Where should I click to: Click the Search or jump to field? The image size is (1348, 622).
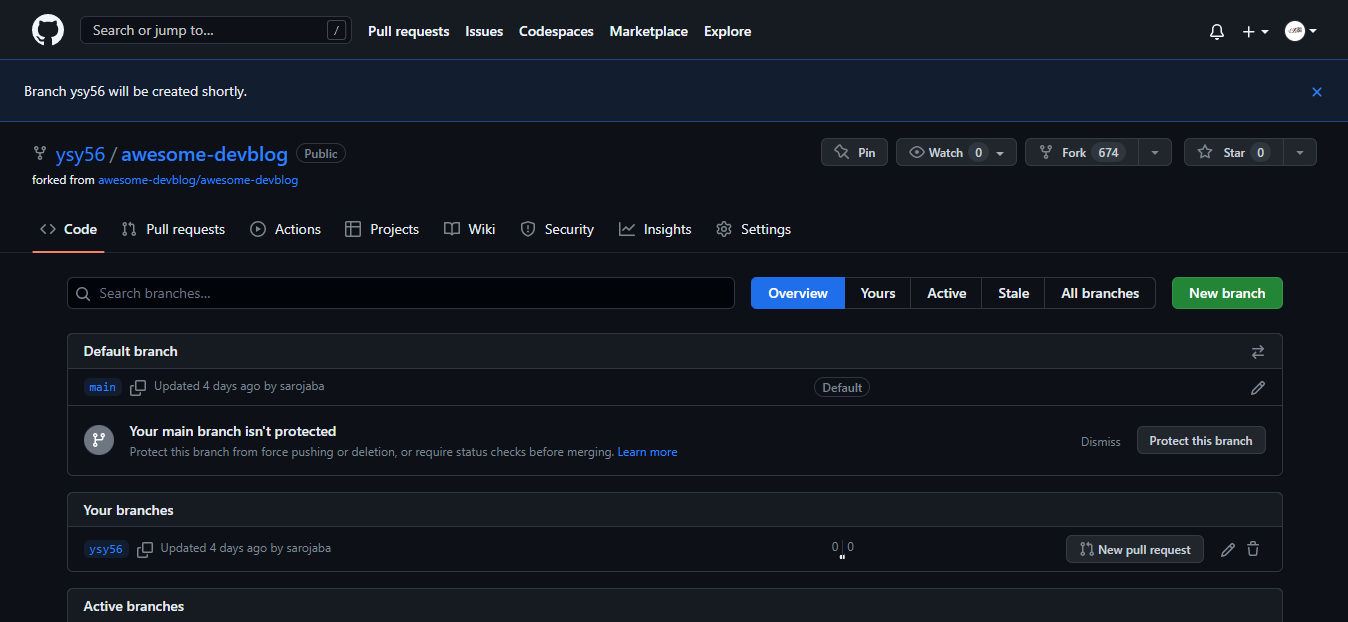(216, 30)
